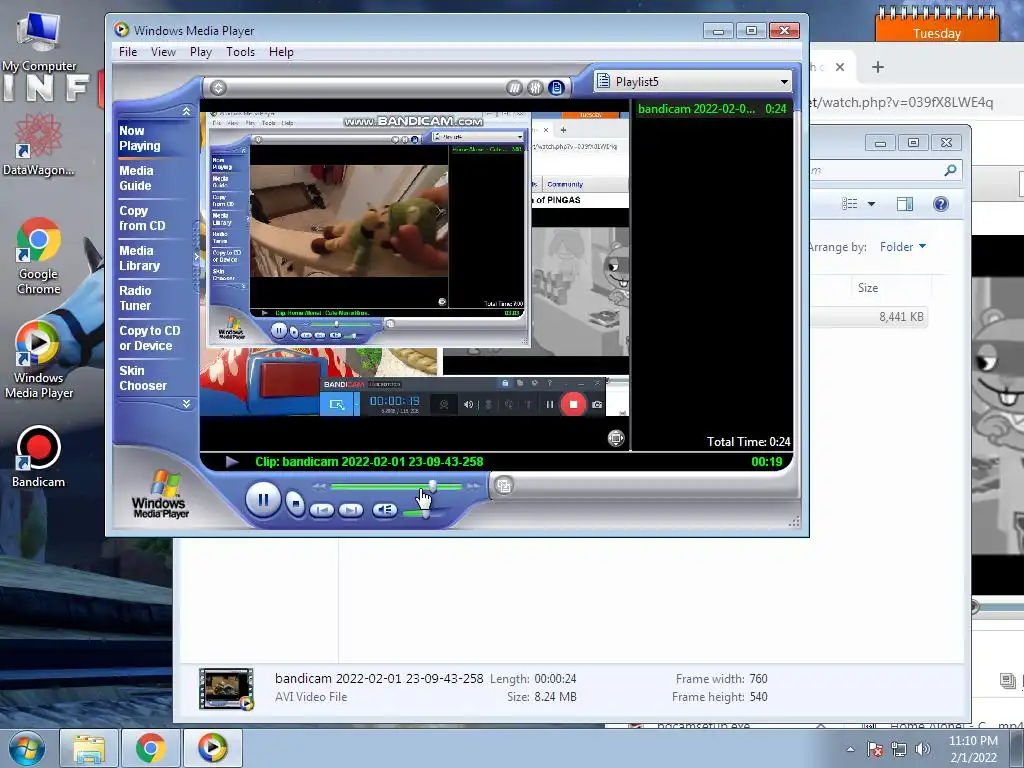Open the Explorer view options dropdown
This screenshot has width=1024, height=768.
[x=871, y=204]
